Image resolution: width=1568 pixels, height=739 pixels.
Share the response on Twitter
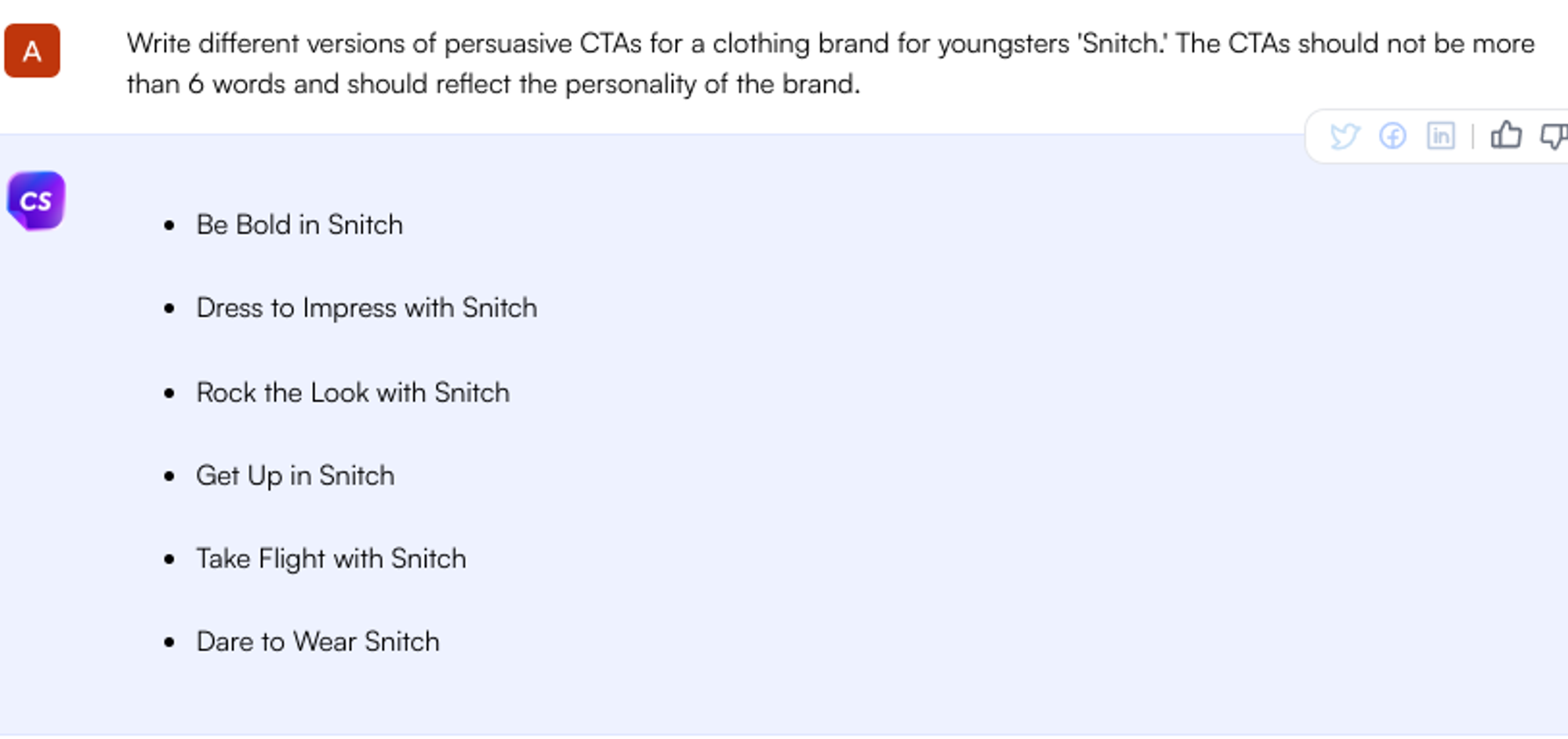click(1345, 137)
